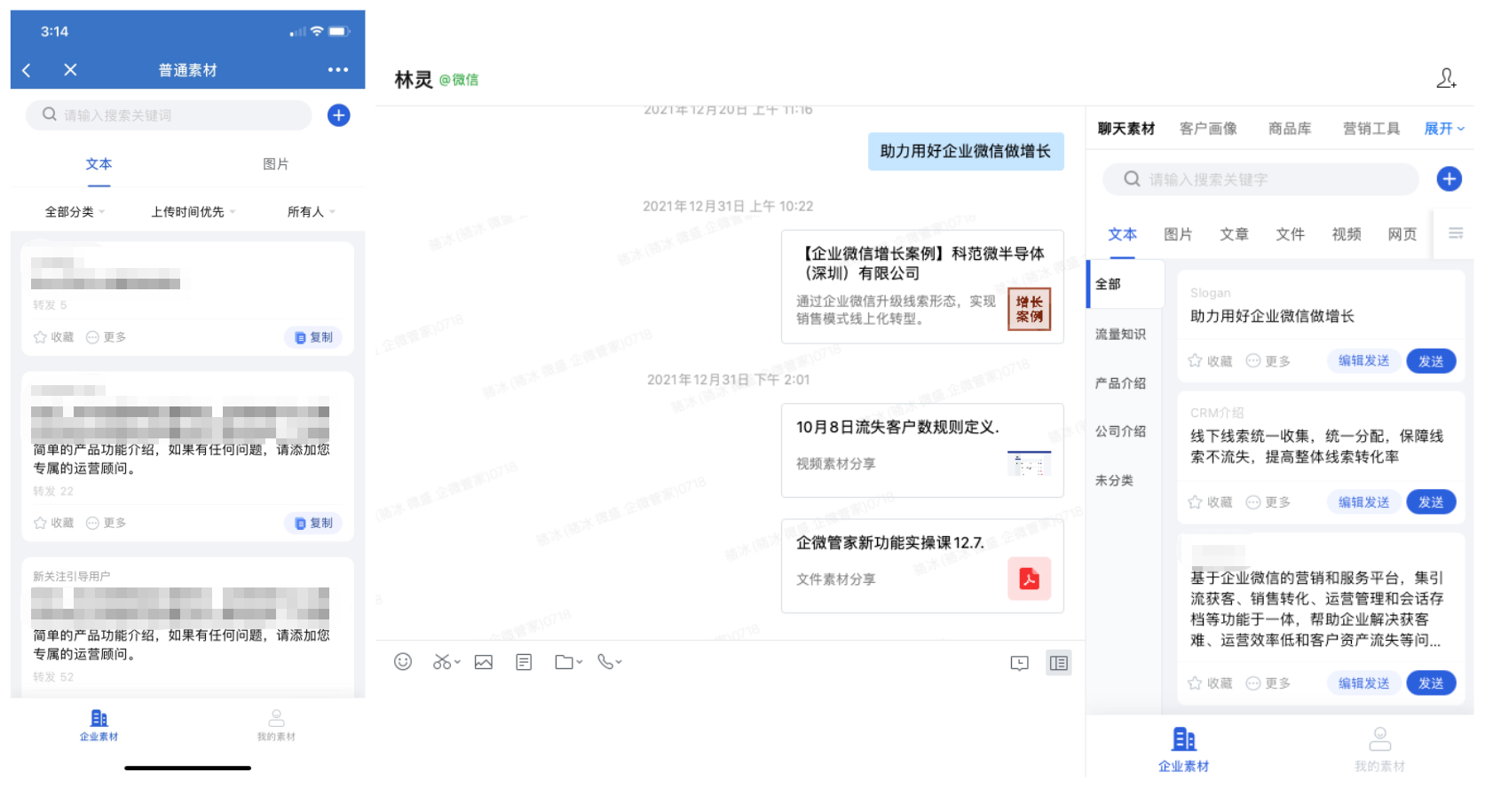Expand the 展开 dropdown in sidebar
The image size is (1493, 812).
(1444, 129)
